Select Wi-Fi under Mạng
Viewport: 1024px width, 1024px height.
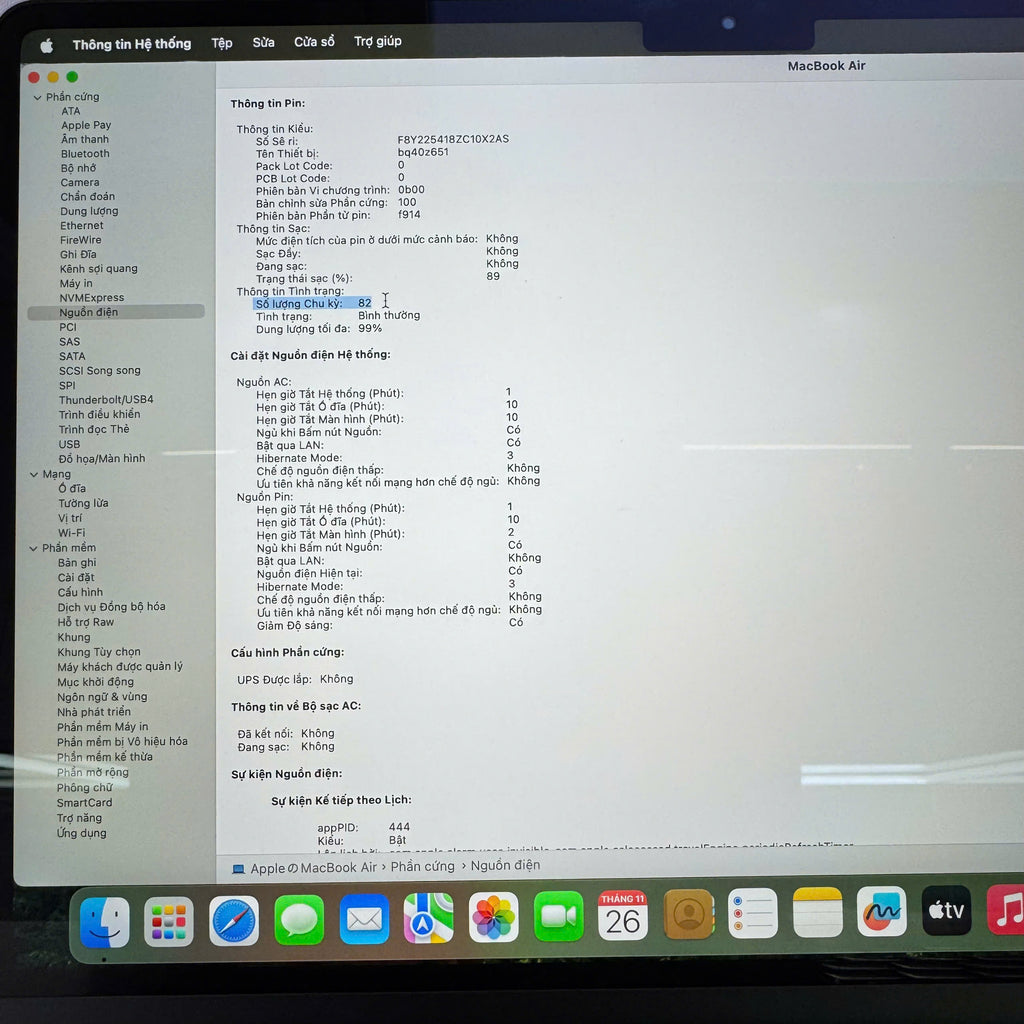[71, 533]
